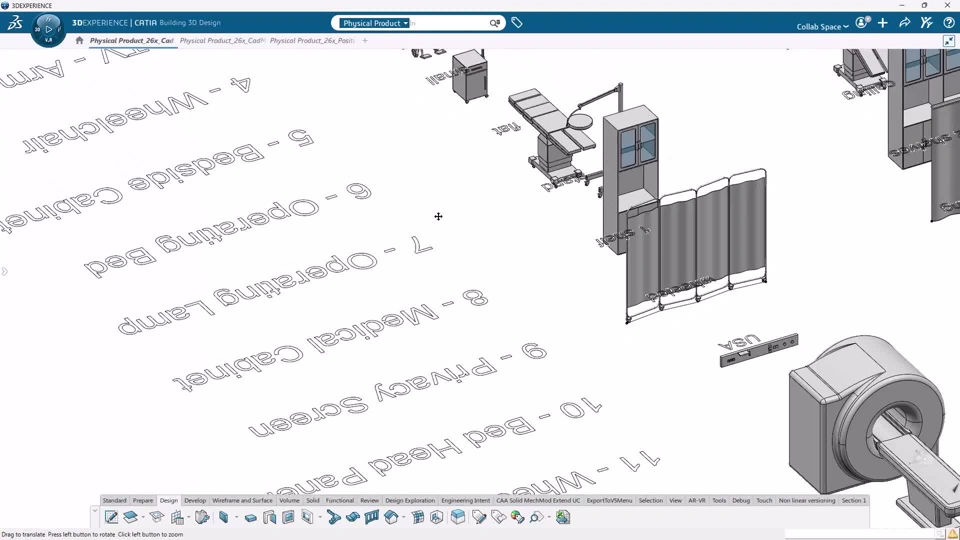Open the help question mark icon
Viewport: 960px width, 540px height.
pos(949,23)
